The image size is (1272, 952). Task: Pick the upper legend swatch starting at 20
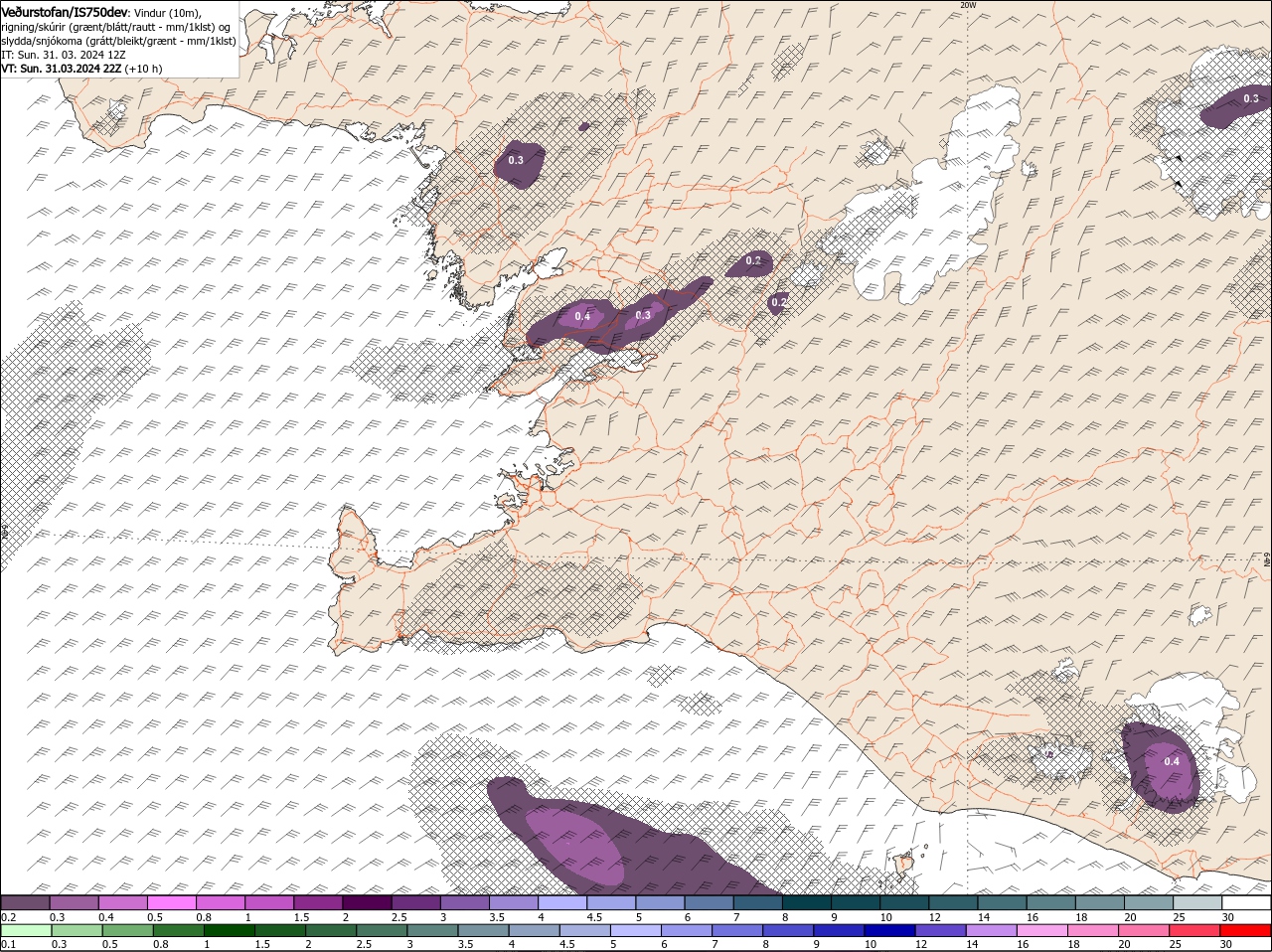[x=1149, y=902]
